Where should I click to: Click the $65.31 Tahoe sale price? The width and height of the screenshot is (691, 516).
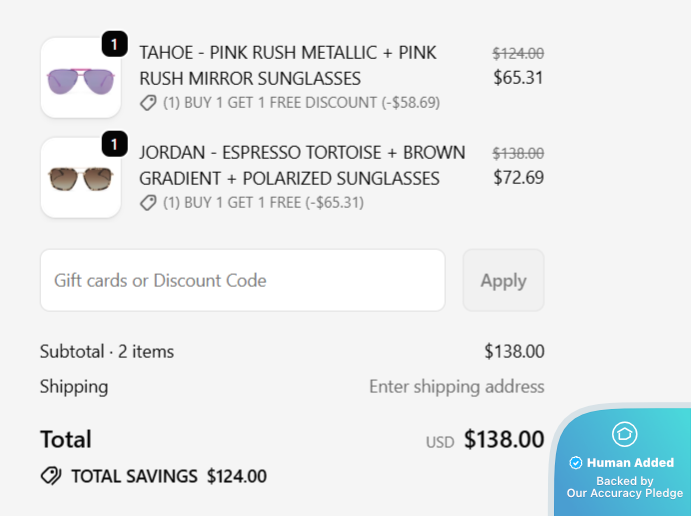coord(518,77)
